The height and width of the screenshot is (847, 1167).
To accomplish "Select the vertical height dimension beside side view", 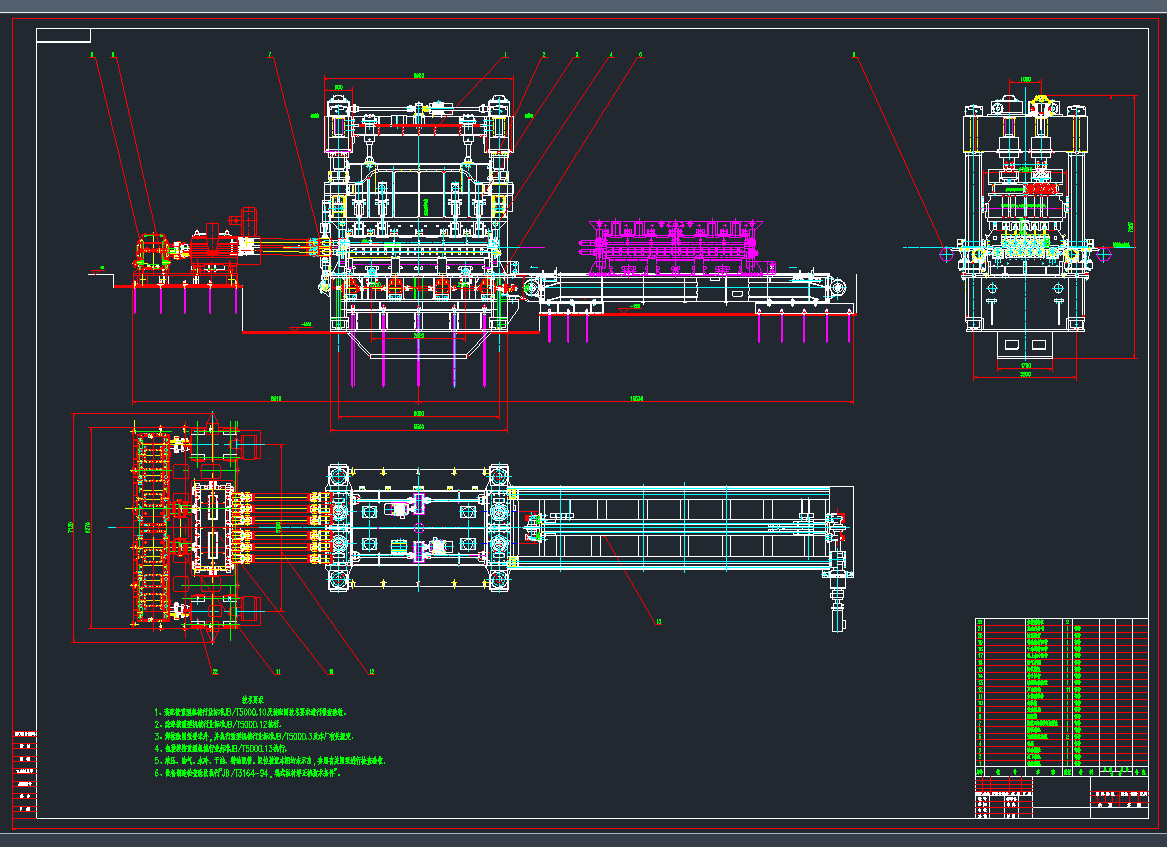I will coord(1134,226).
